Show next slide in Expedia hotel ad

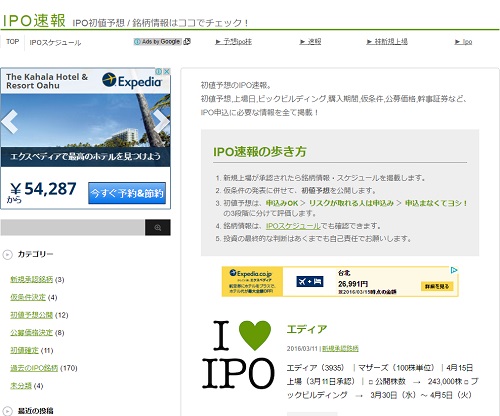162,122
